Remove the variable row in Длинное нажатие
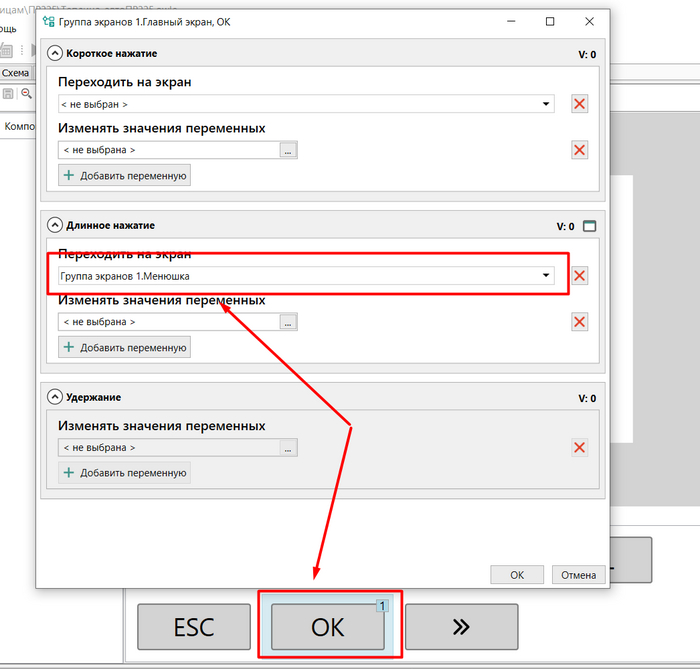700x669 pixels. pos(579,322)
